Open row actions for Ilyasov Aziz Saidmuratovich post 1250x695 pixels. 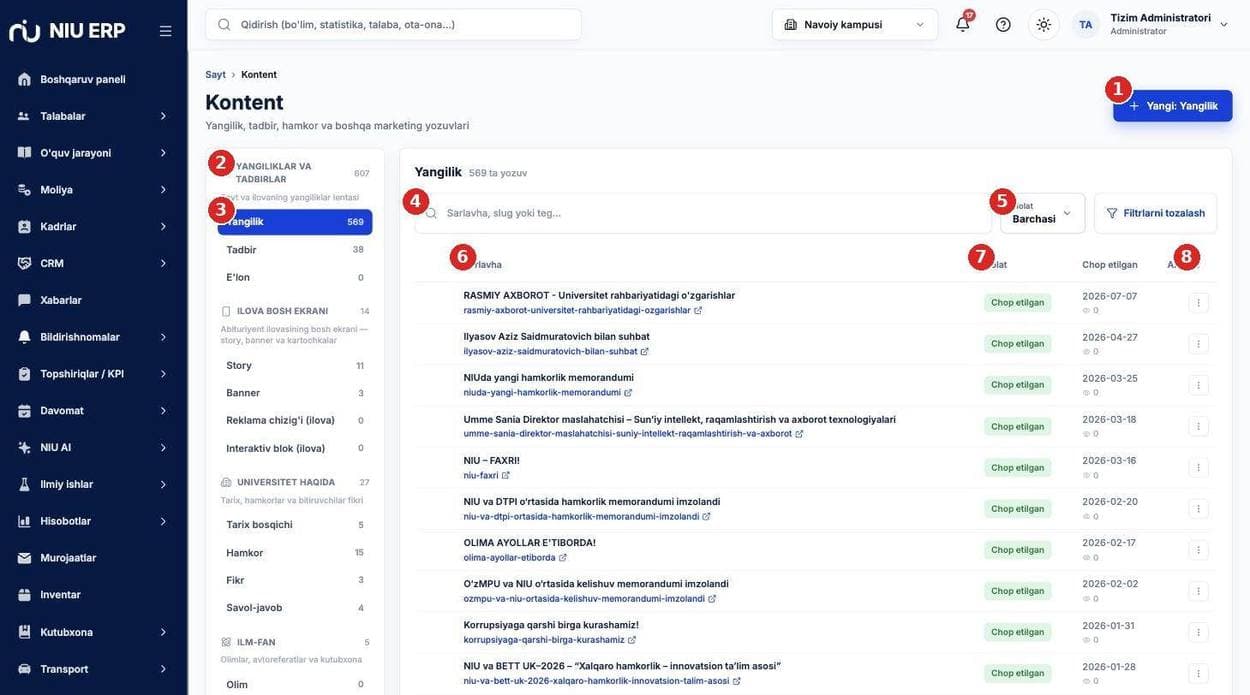click(x=1198, y=344)
